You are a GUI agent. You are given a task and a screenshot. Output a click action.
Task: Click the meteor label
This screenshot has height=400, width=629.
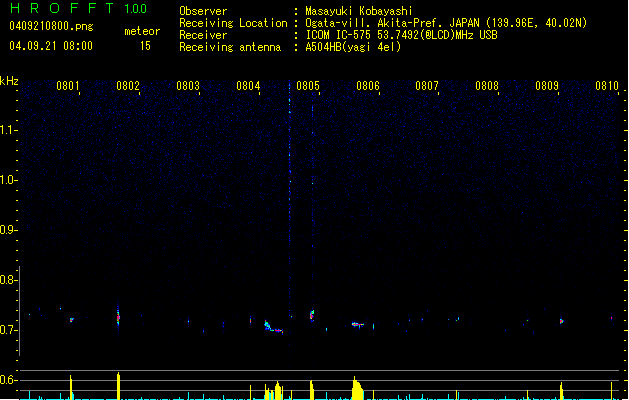(142, 31)
